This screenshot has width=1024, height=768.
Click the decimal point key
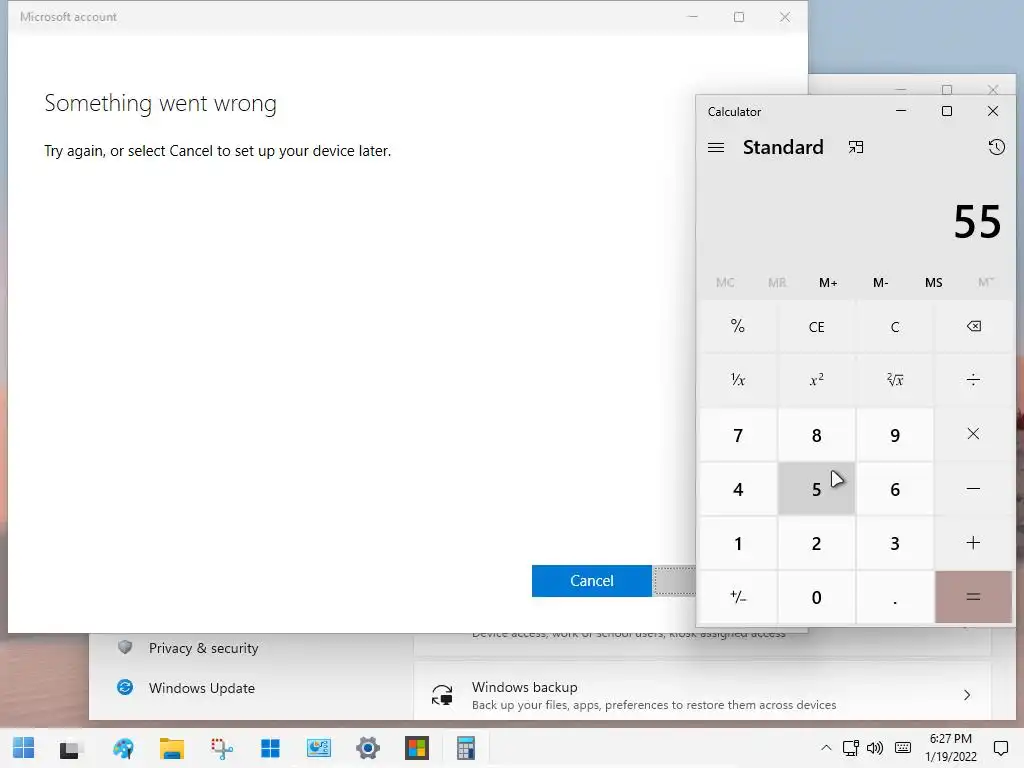coord(895,598)
